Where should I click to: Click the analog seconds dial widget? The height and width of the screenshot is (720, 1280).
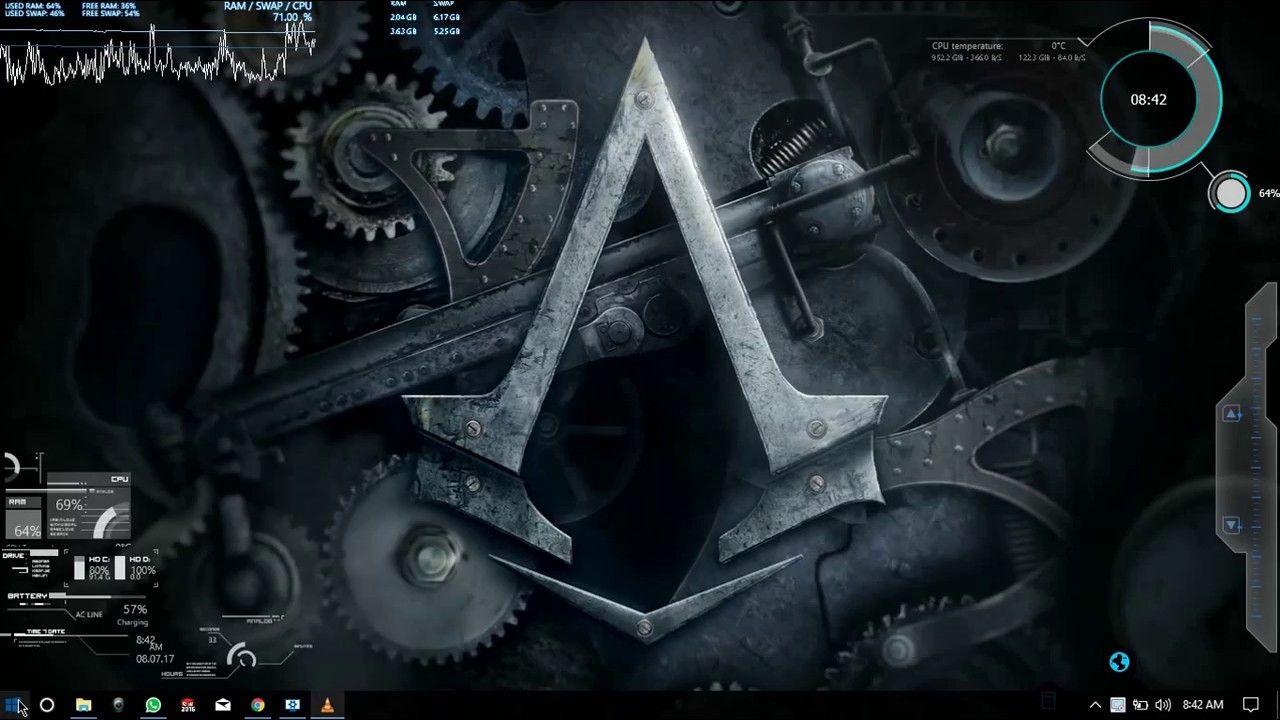pos(242,657)
